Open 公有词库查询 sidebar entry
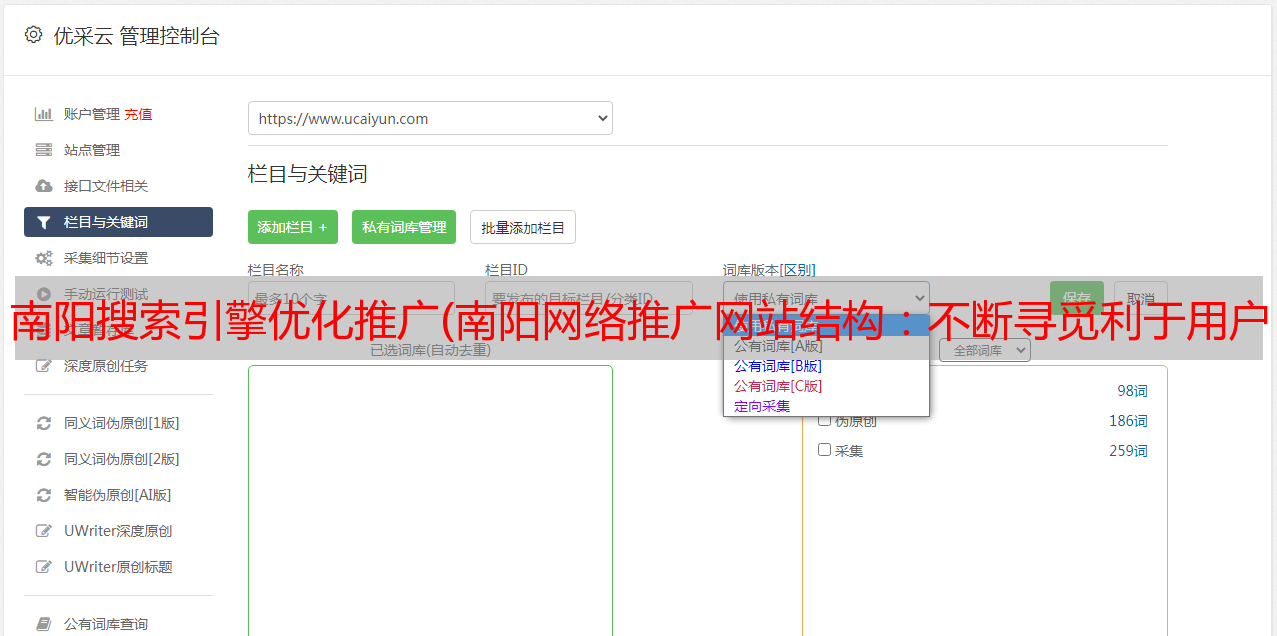1277x636 pixels. (x=106, y=624)
